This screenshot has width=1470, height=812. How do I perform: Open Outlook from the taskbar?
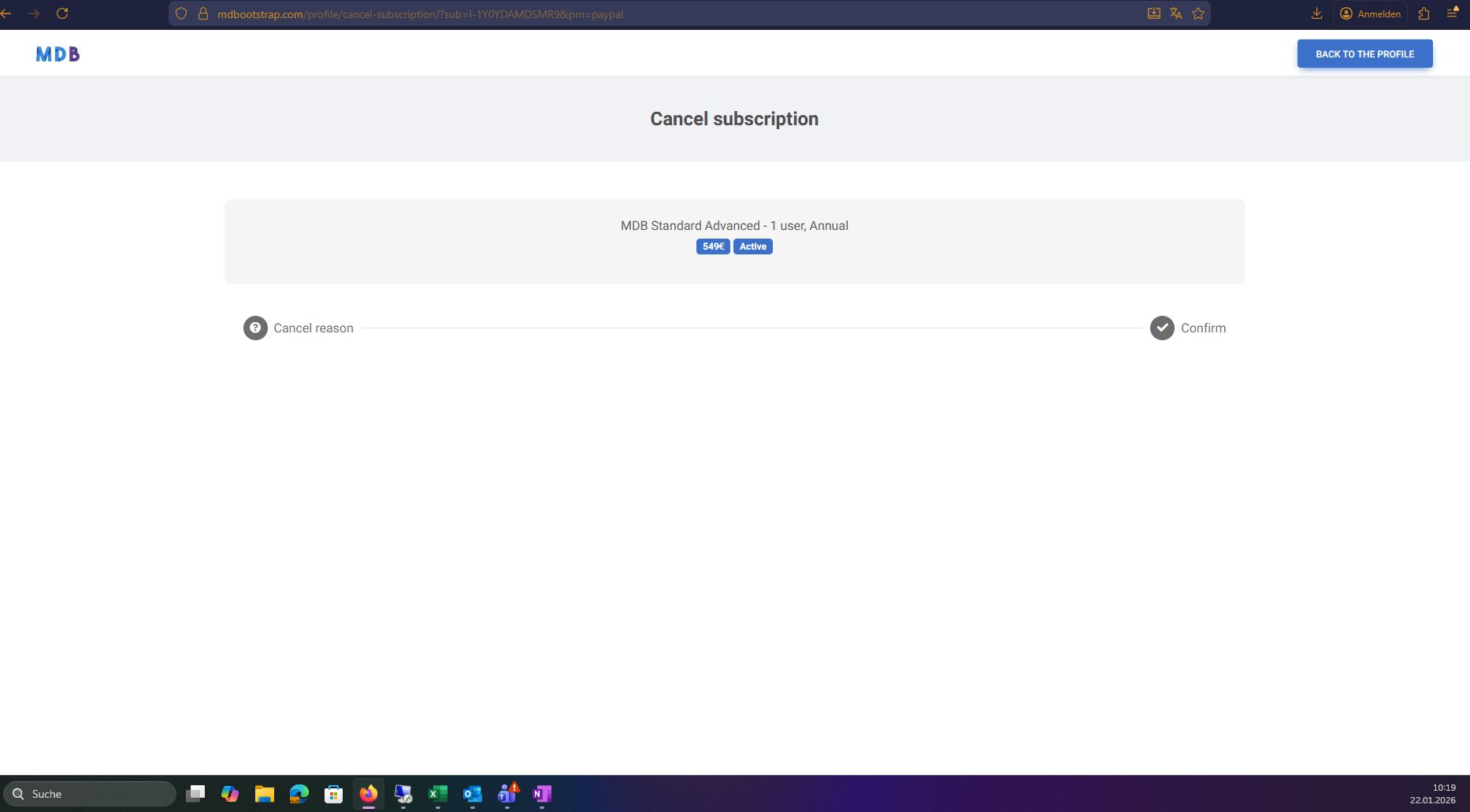[x=472, y=794]
